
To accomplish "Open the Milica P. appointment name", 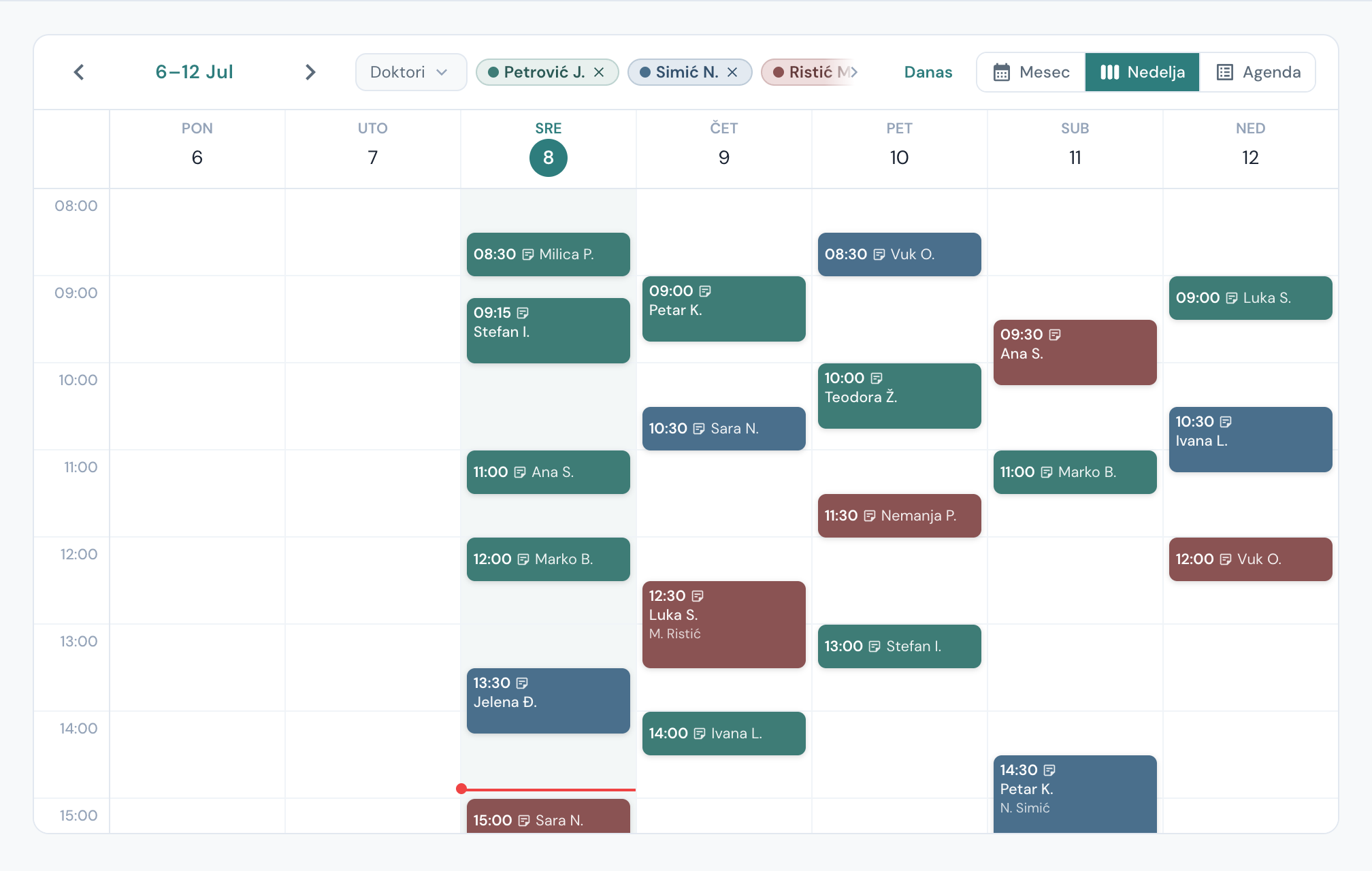I will [x=566, y=254].
